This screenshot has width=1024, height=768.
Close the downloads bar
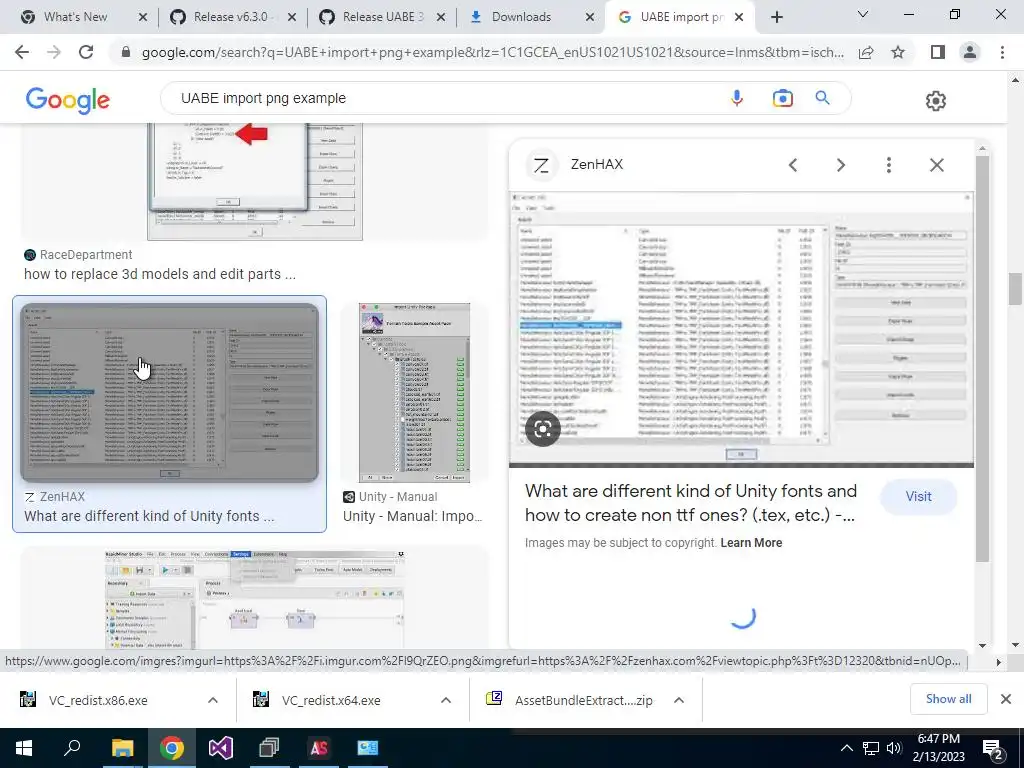click(1006, 699)
